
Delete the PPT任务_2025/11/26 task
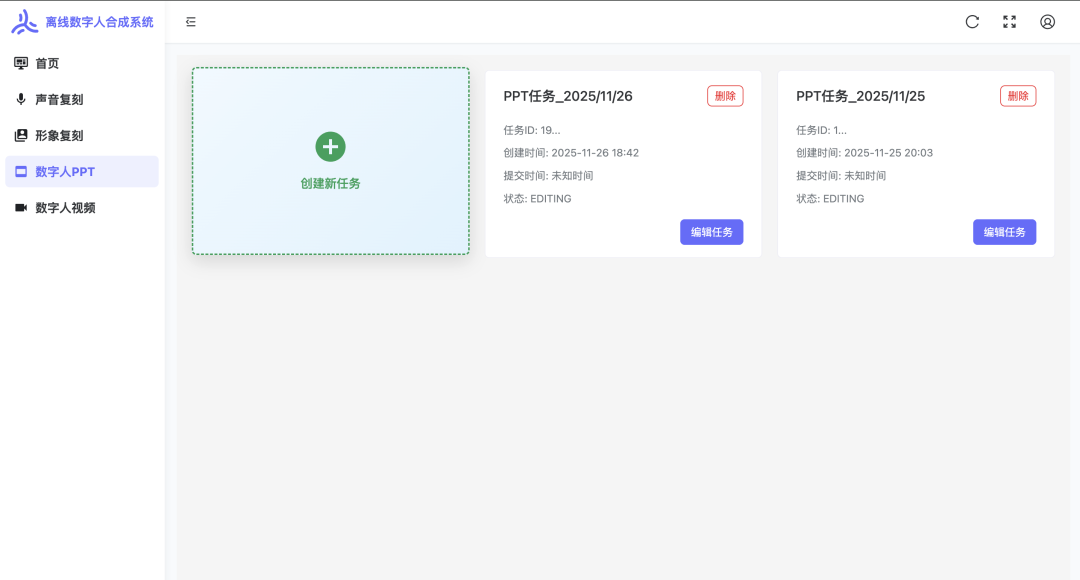[725, 95]
